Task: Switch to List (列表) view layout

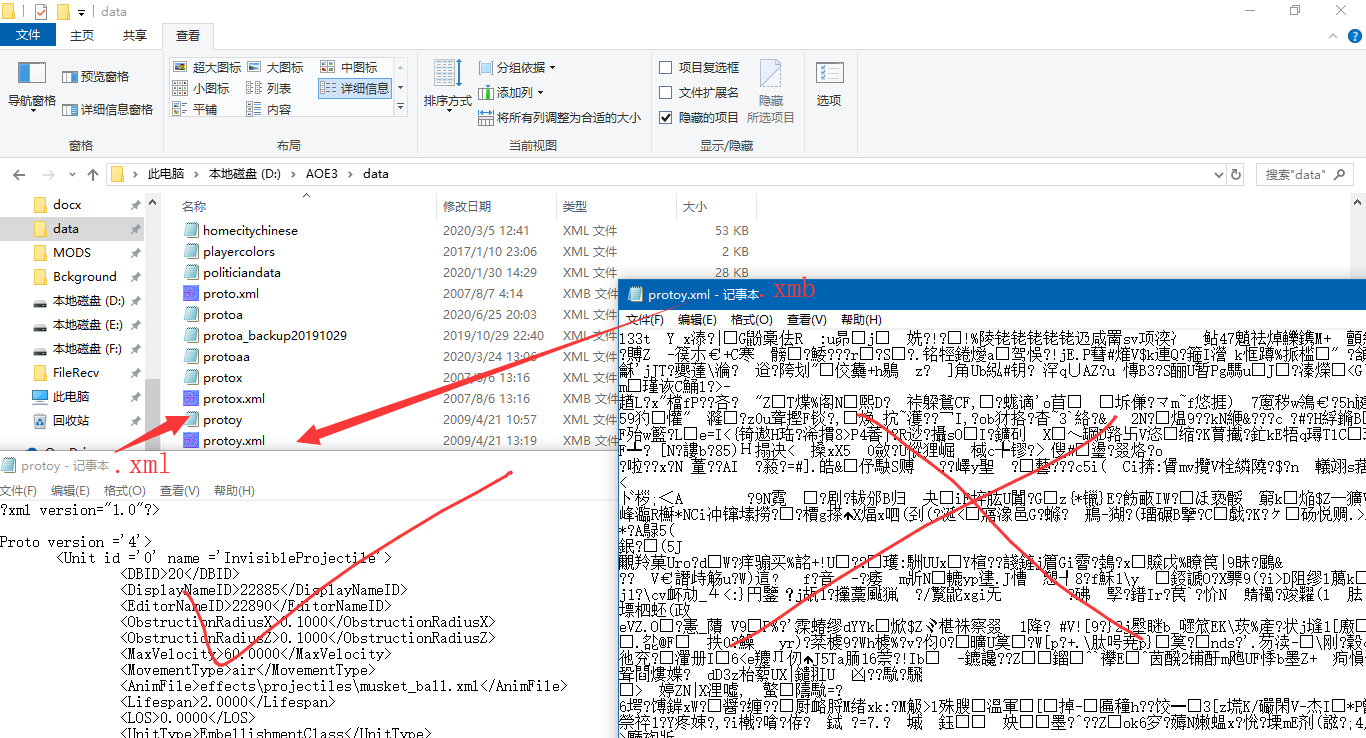Action: click(269, 88)
